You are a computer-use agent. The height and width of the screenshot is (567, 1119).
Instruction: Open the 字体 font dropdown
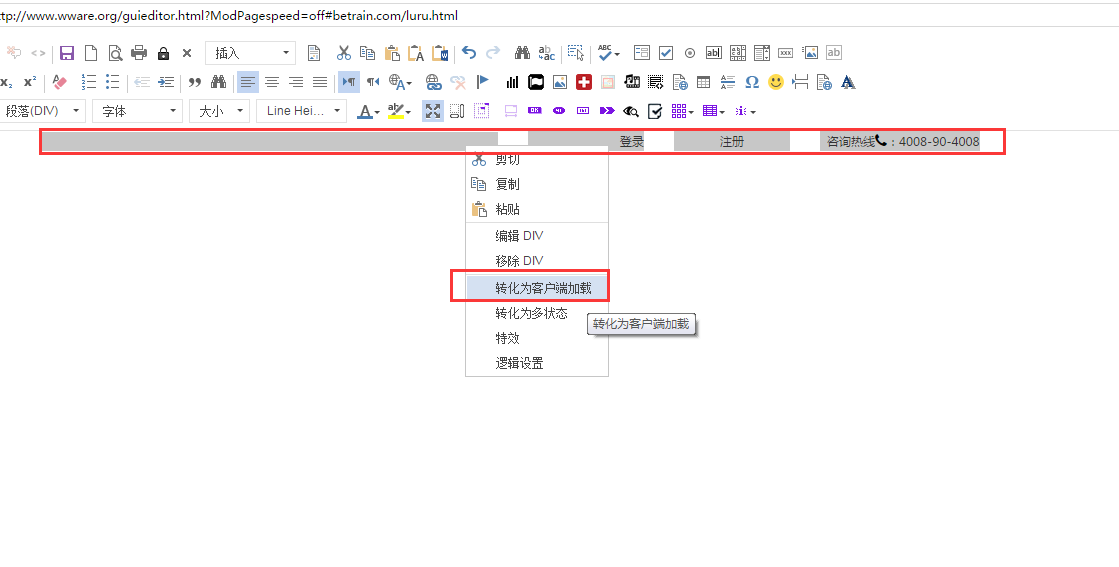(137, 111)
